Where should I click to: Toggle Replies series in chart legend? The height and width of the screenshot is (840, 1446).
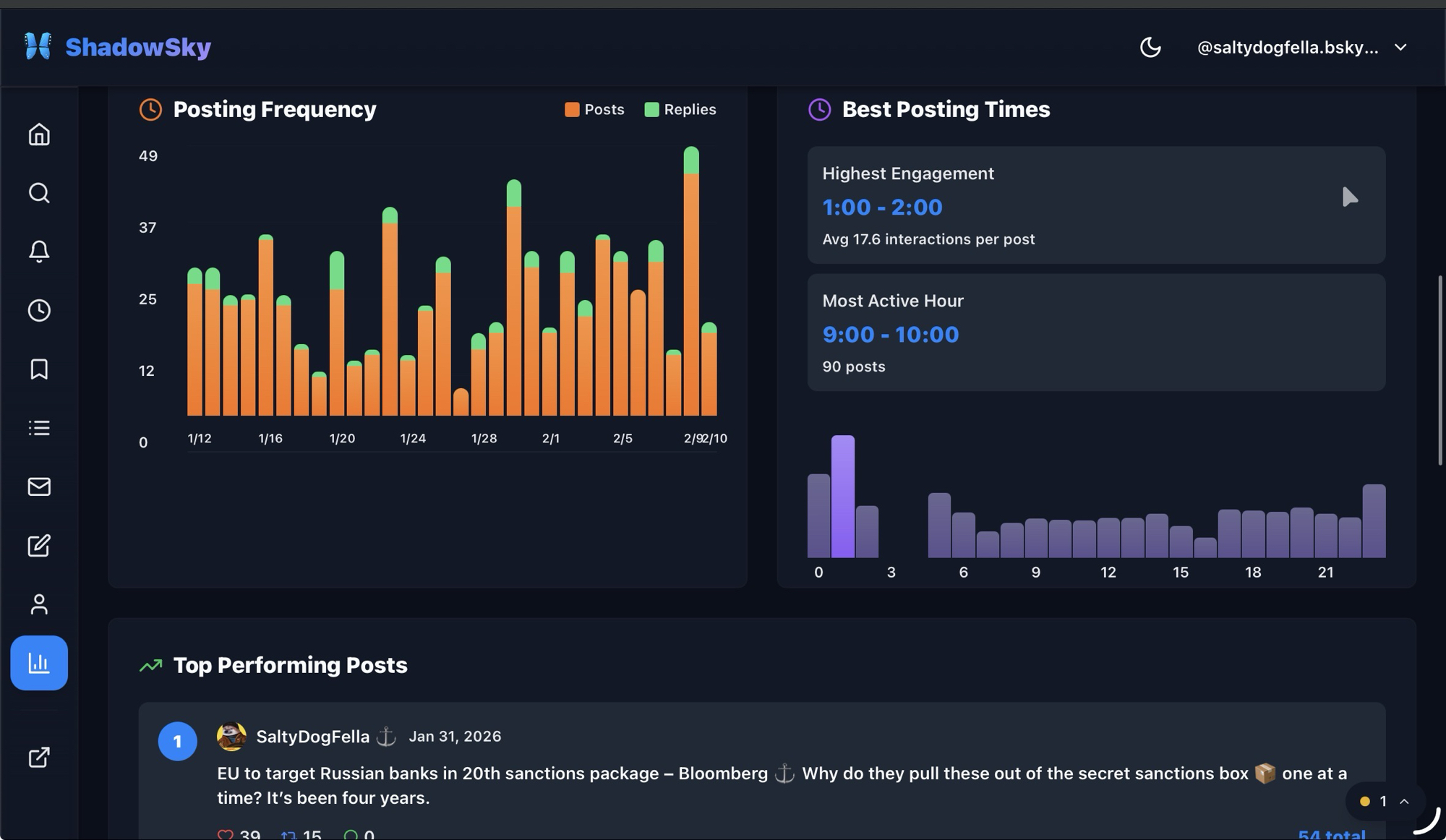tap(680, 110)
